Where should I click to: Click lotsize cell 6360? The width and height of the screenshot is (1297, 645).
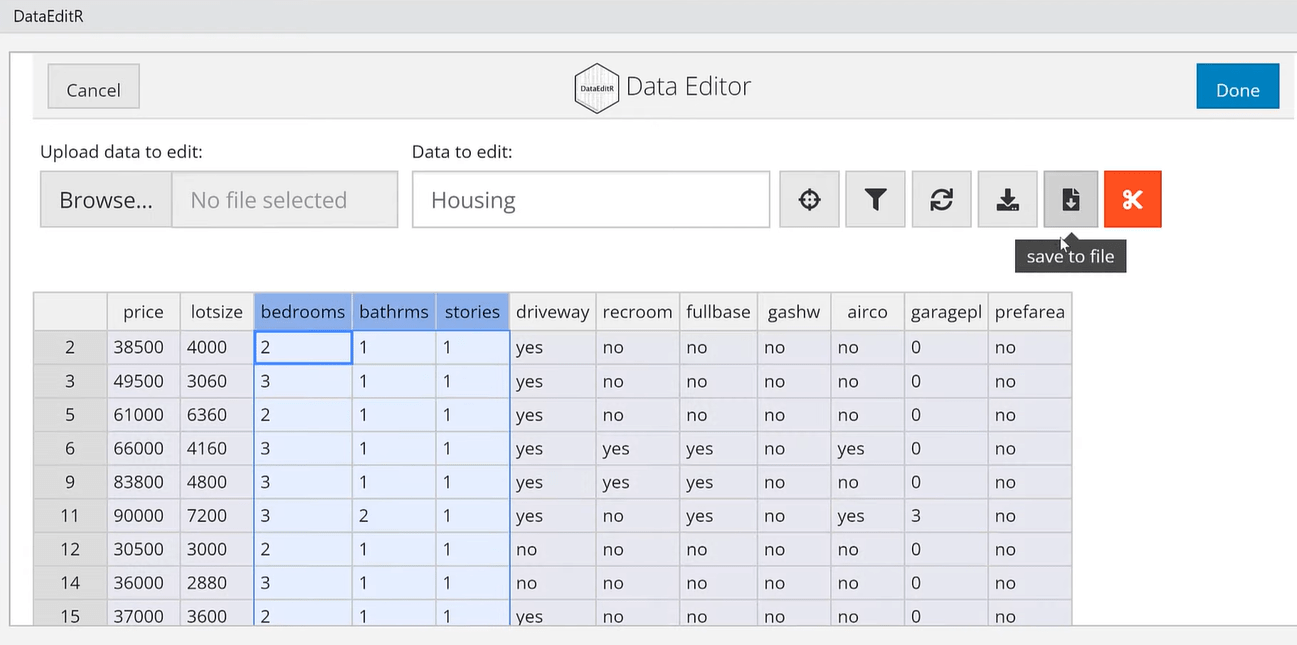217,415
